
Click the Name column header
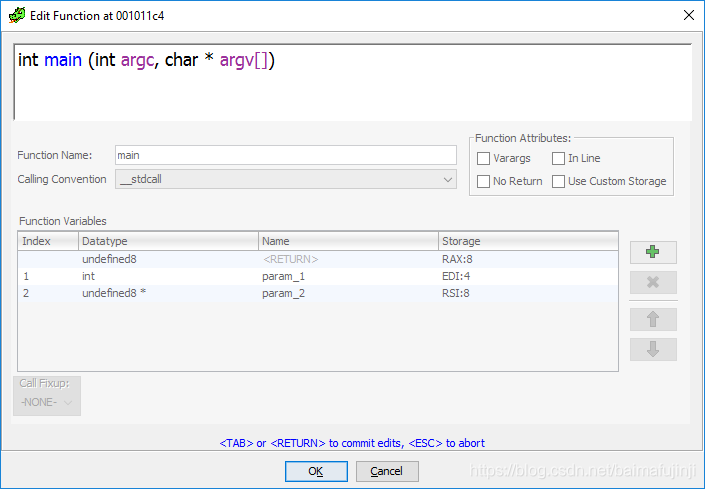(x=348, y=241)
